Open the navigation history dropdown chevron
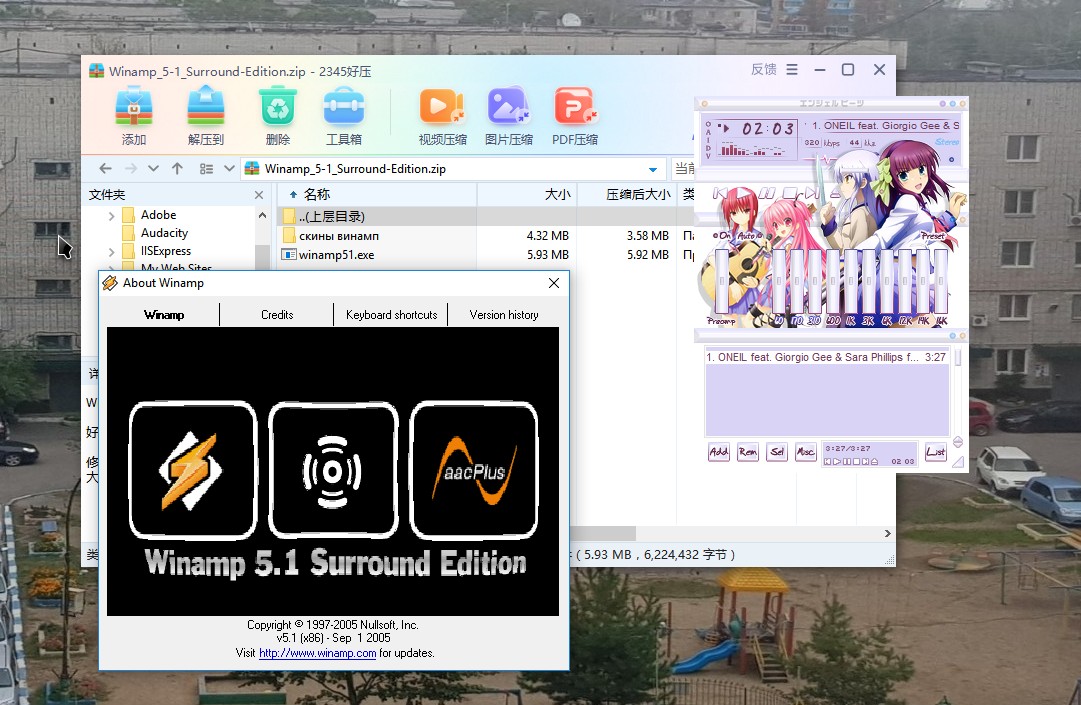Viewport: 1081px width, 705px height. click(153, 168)
